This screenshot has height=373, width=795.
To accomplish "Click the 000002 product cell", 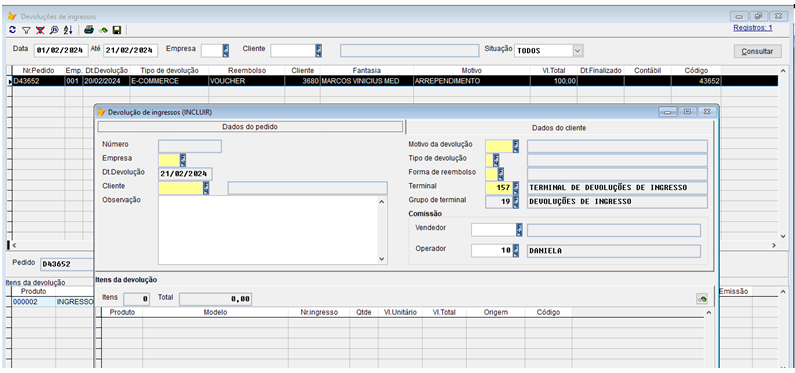I will [33, 302].
